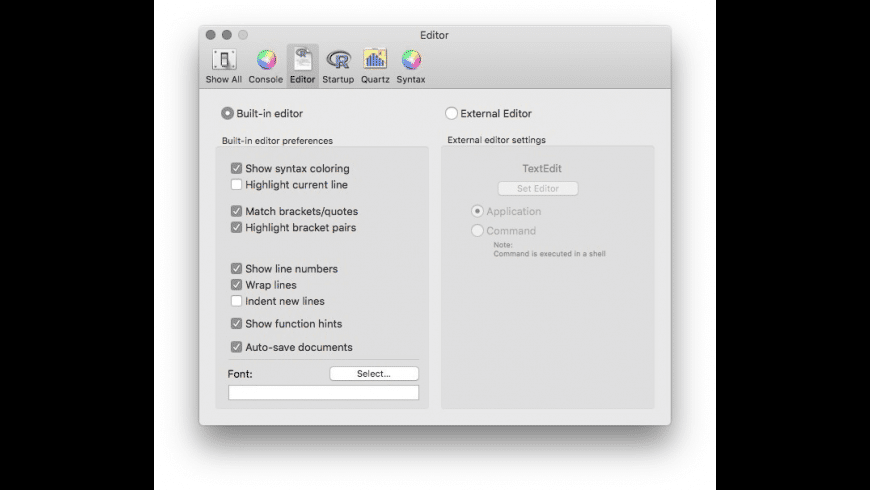Screen dimensions: 870x490
Task: Open the Console preferences pane
Action: [266, 66]
